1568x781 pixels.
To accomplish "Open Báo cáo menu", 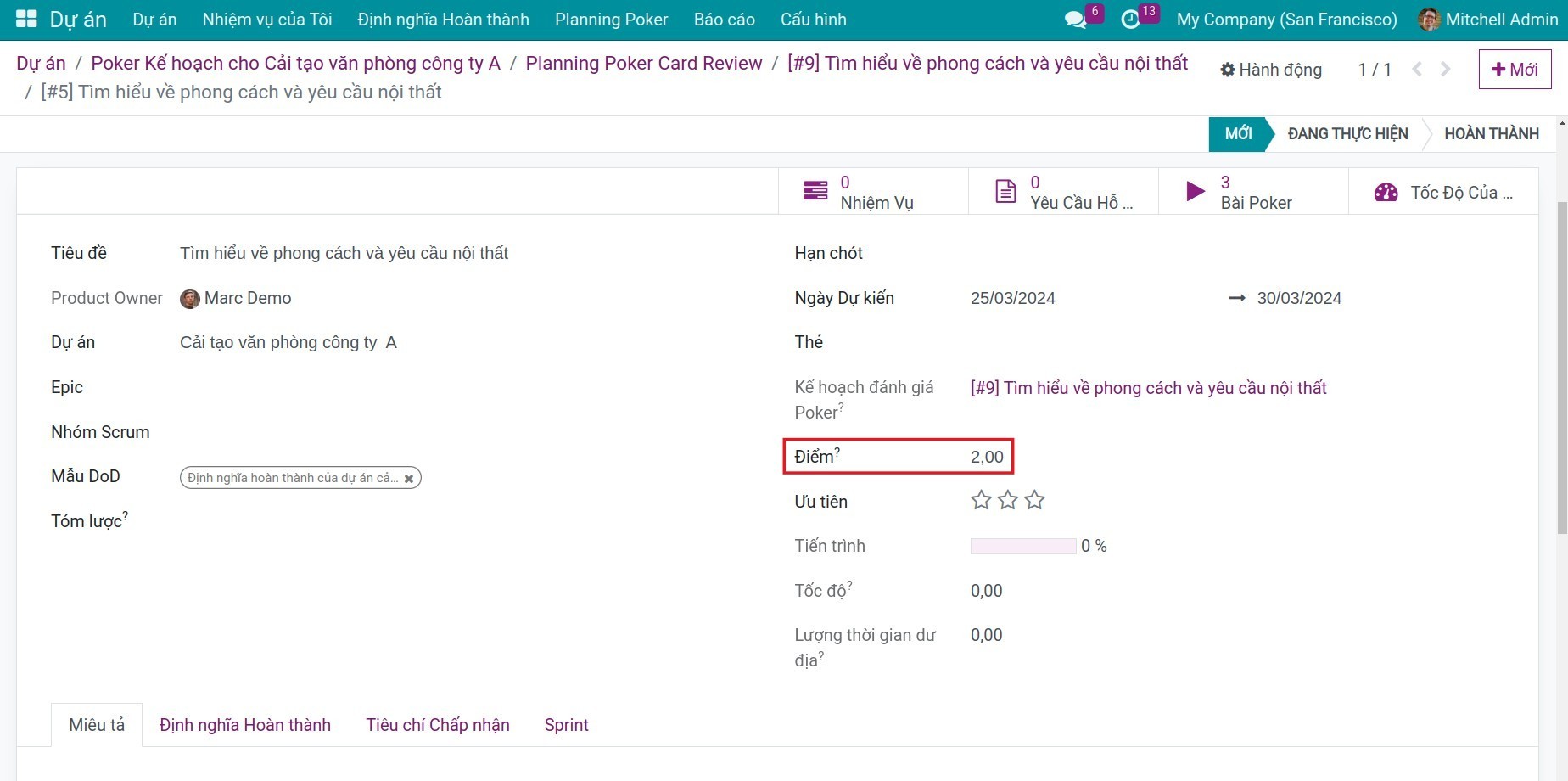I will click(x=724, y=20).
